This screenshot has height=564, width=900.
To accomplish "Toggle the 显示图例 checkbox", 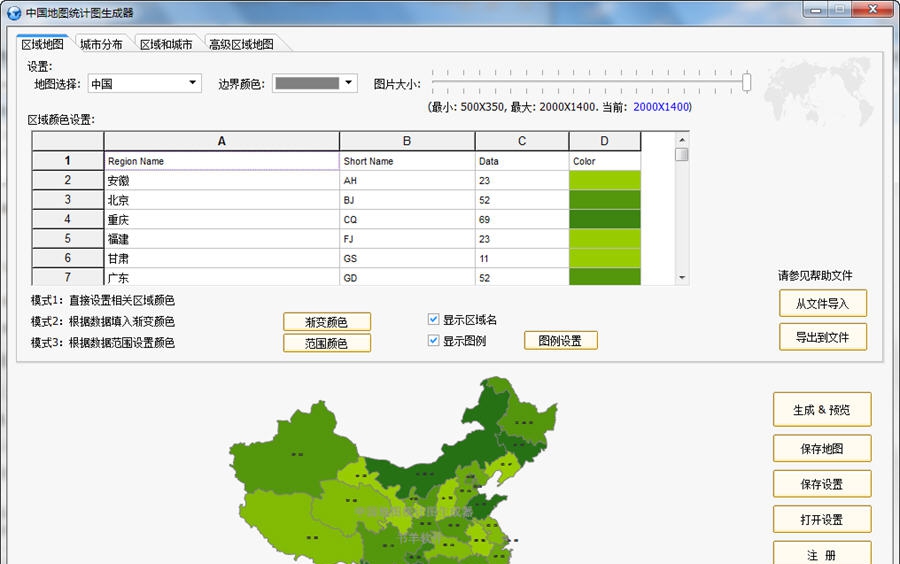I will [x=433, y=340].
